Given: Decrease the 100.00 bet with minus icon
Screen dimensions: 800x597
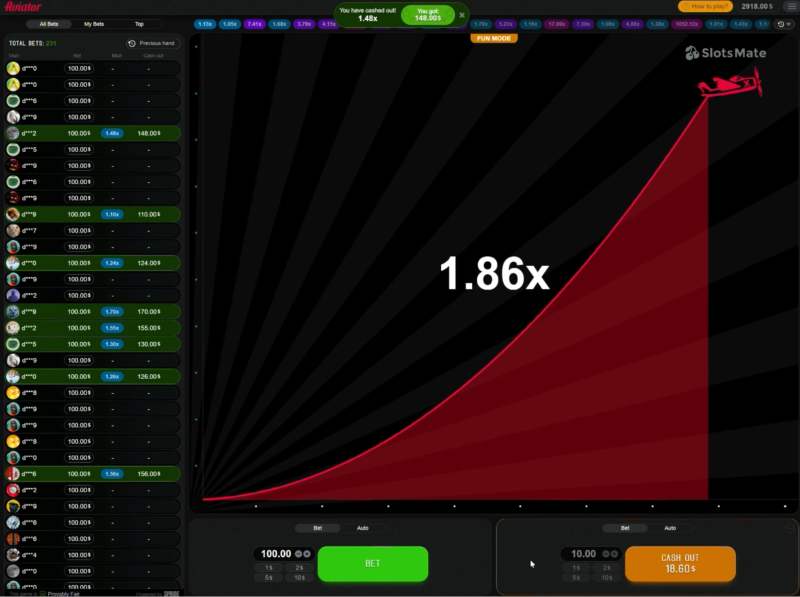Looking at the screenshot, I should [x=298, y=554].
